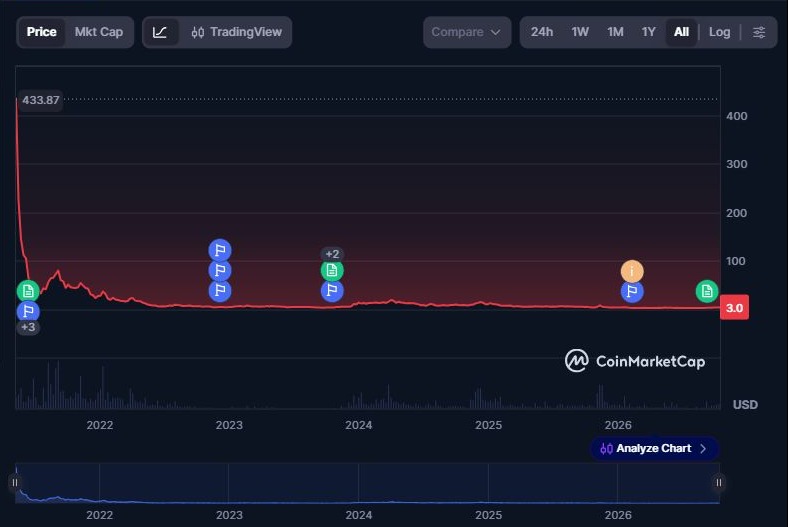Open the blue flag marker above +3 badge
The height and width of the screenshot is (527, 788).
tap(28, 311)
